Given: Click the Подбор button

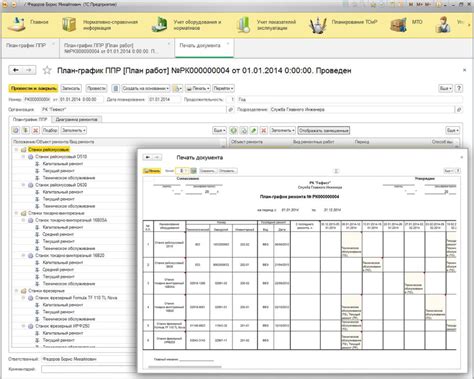Looking at the screenshot, I should coord(50,130).
